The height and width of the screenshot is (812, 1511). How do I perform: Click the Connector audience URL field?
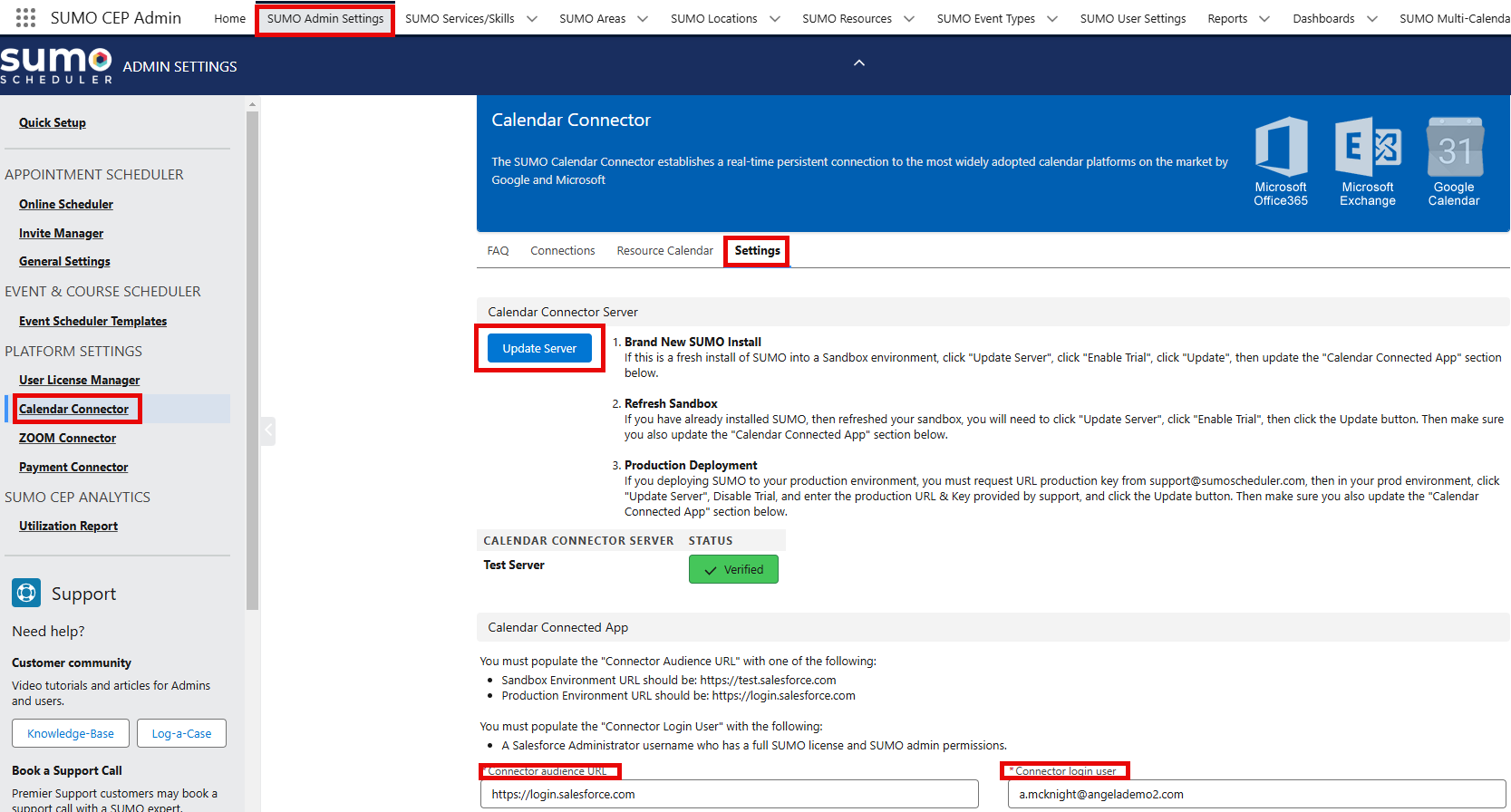point(729,794)
